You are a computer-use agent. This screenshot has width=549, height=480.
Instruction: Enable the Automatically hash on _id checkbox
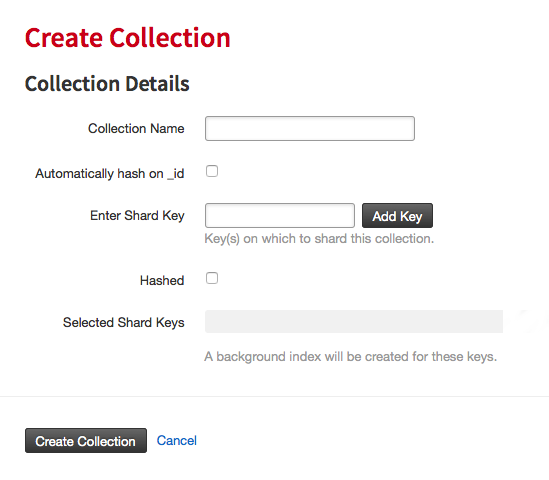point(212,171)
